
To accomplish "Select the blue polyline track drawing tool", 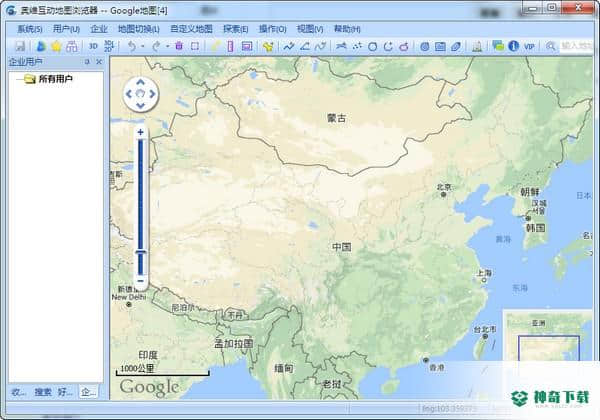I will tap(289, 47).
